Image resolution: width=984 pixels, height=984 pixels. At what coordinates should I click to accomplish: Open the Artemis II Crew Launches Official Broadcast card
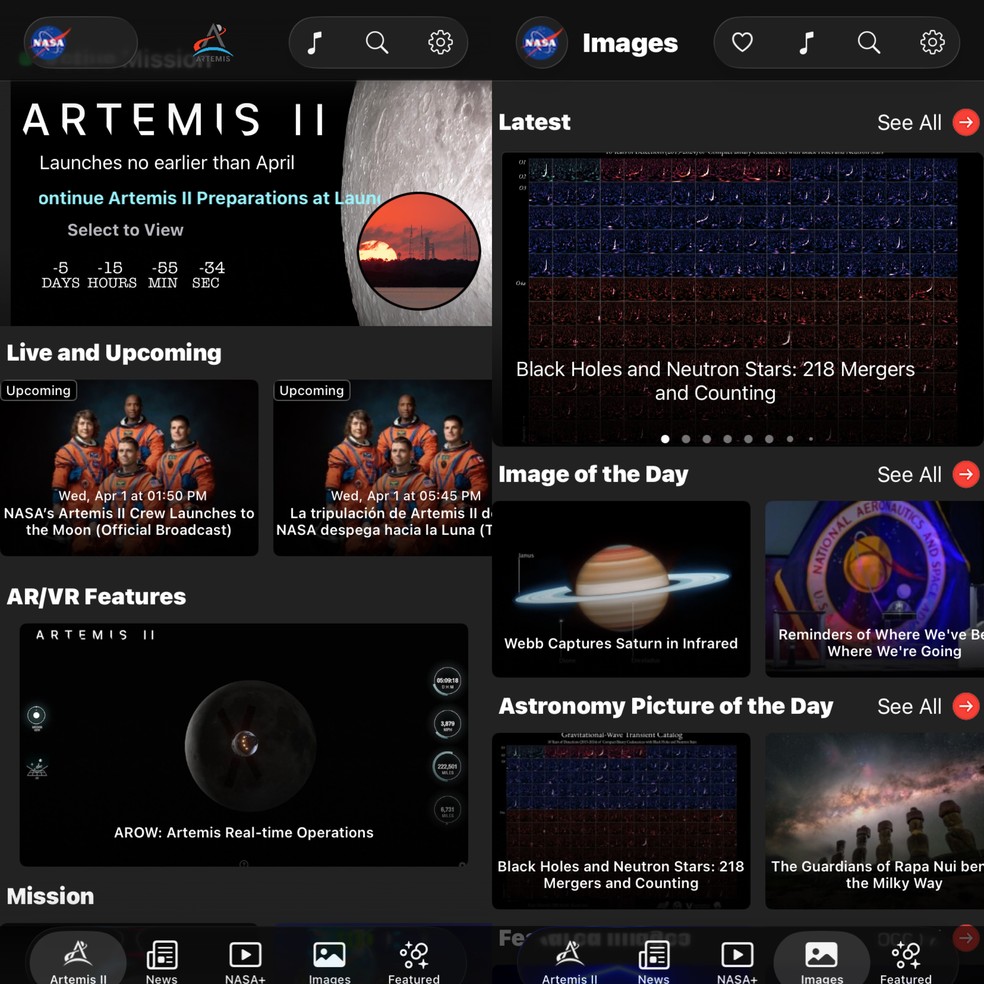click(129, 467)
